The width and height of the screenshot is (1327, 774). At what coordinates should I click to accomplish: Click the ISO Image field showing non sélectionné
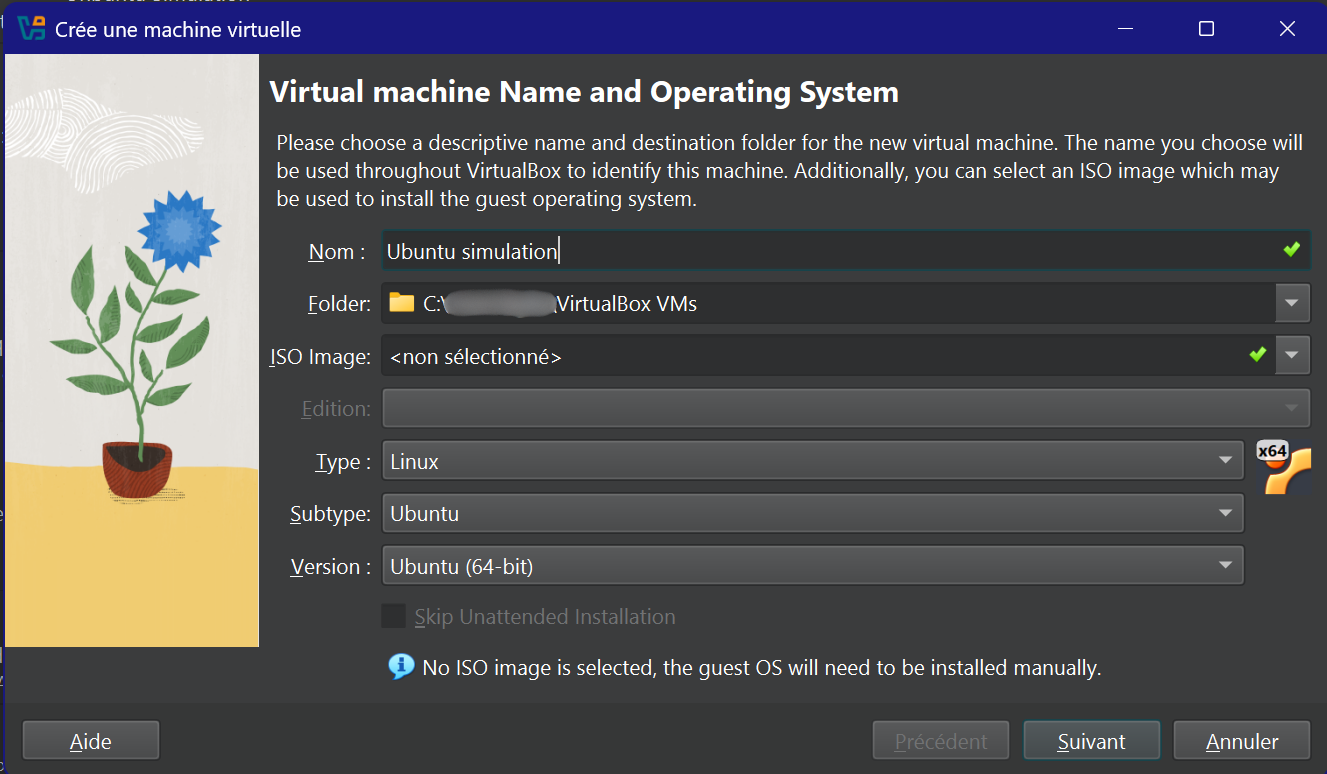(700, 355)
